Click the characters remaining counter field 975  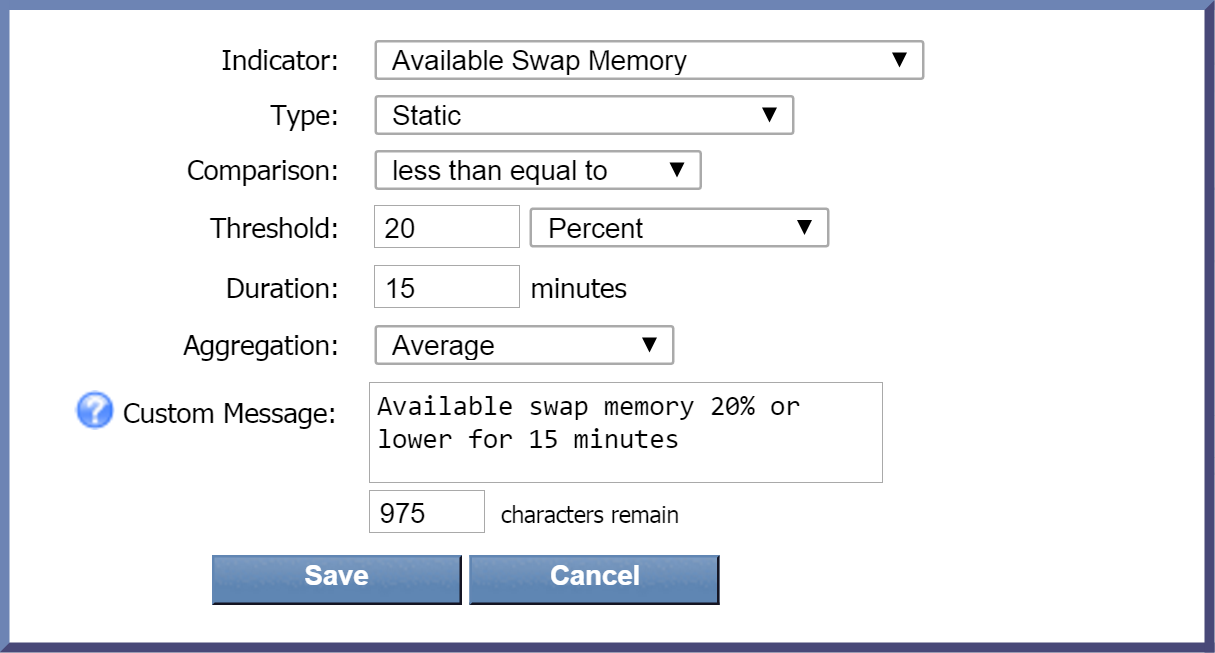click(427, 511)
